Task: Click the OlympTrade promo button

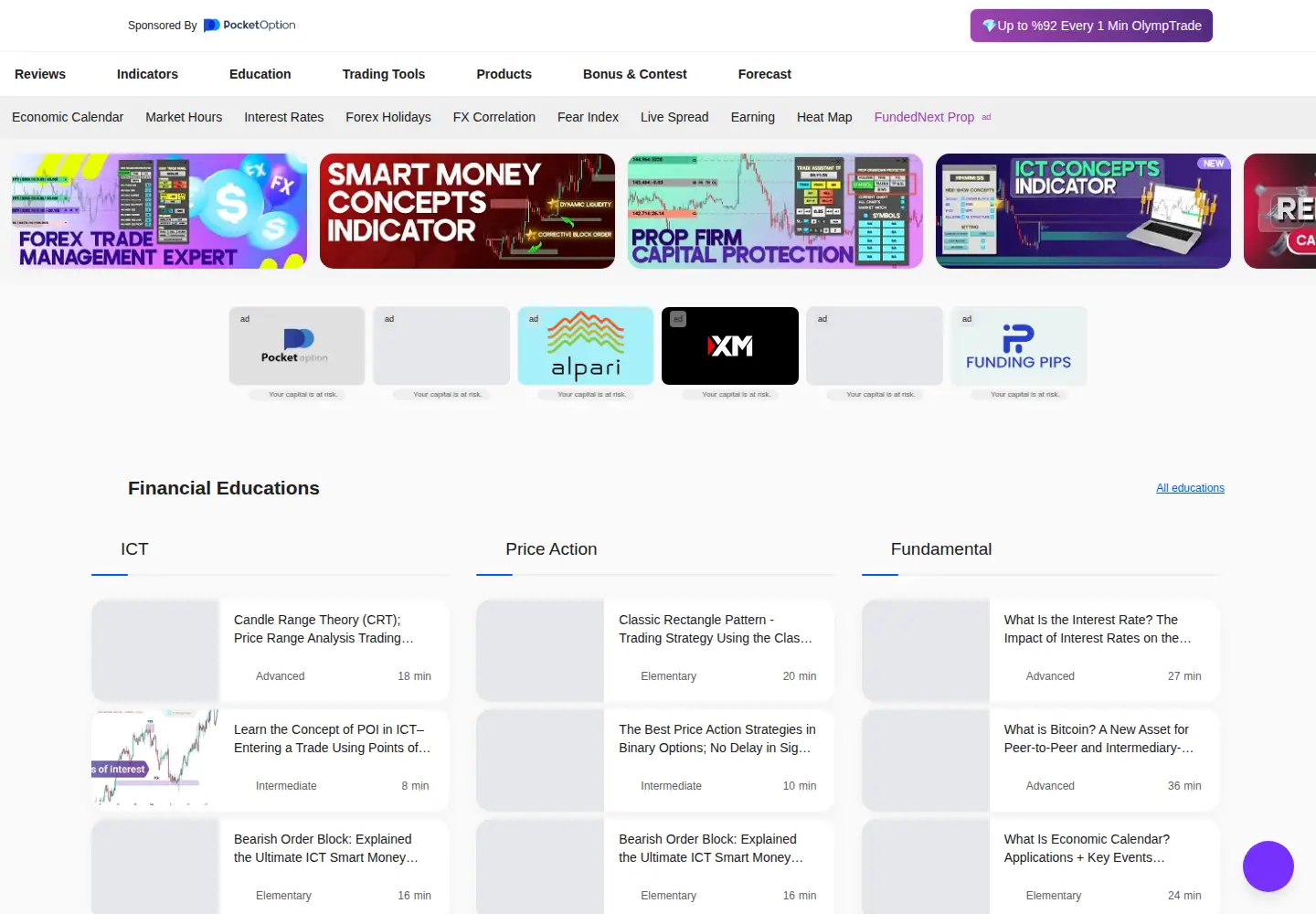Action: click(x=1091, y=26)
